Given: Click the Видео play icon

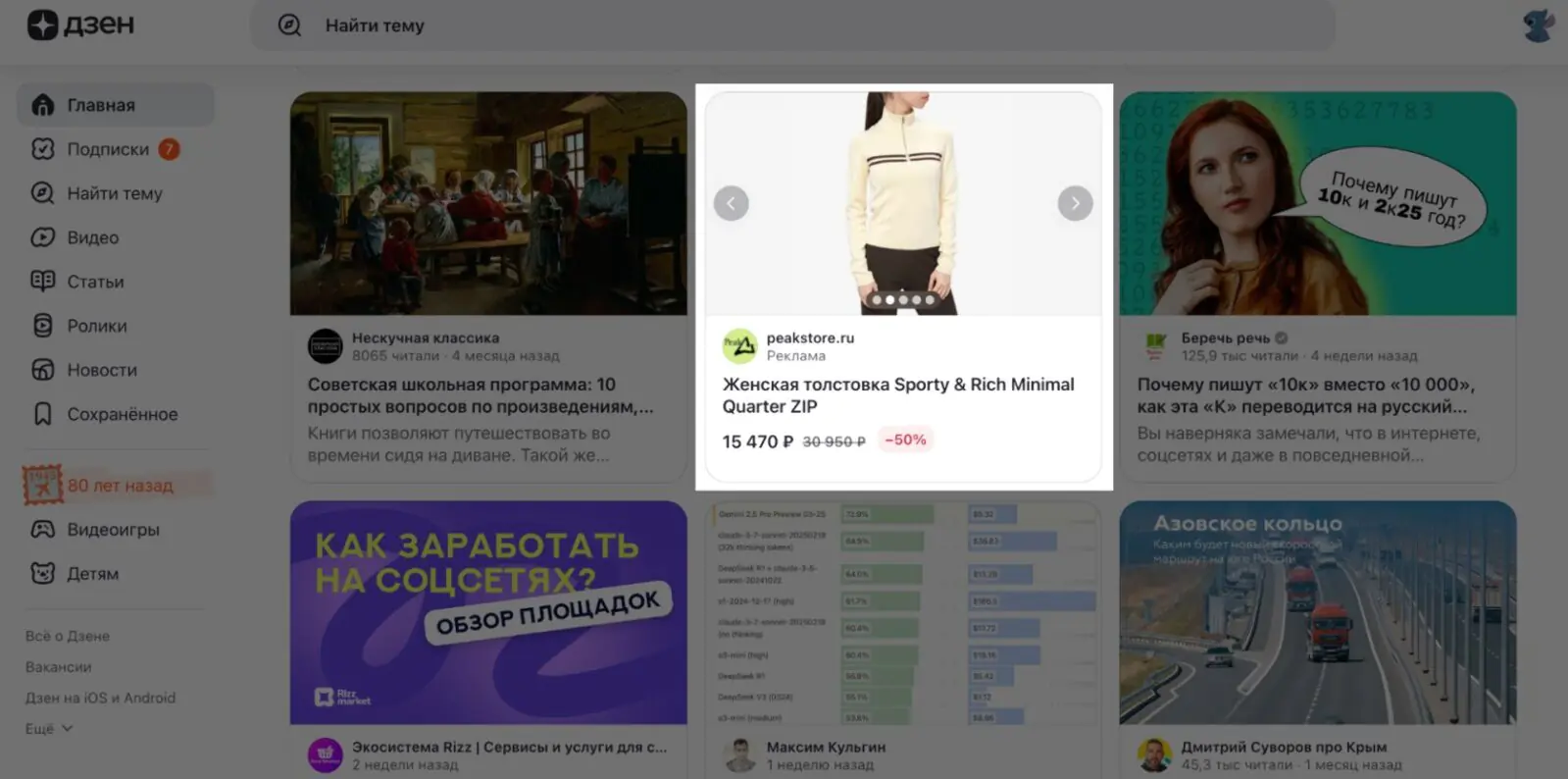Looking at the screenshot, I should [42, 237].
